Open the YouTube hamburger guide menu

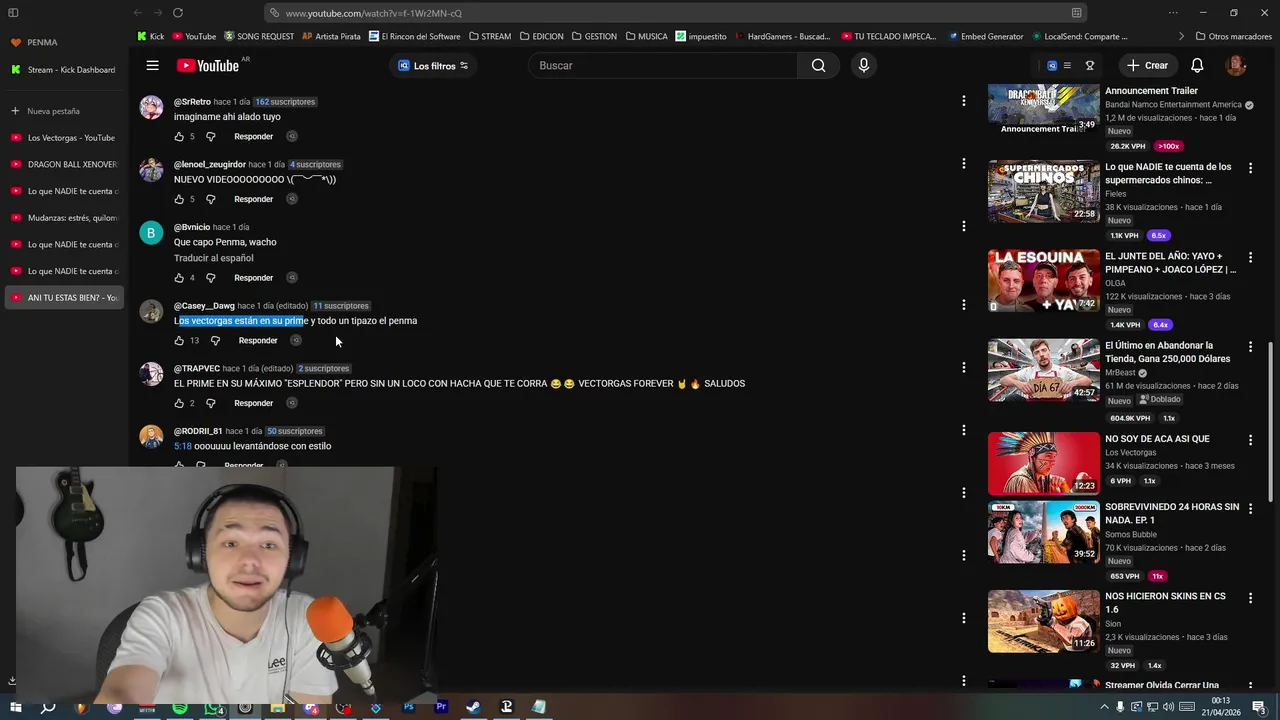tap(152, 65)
